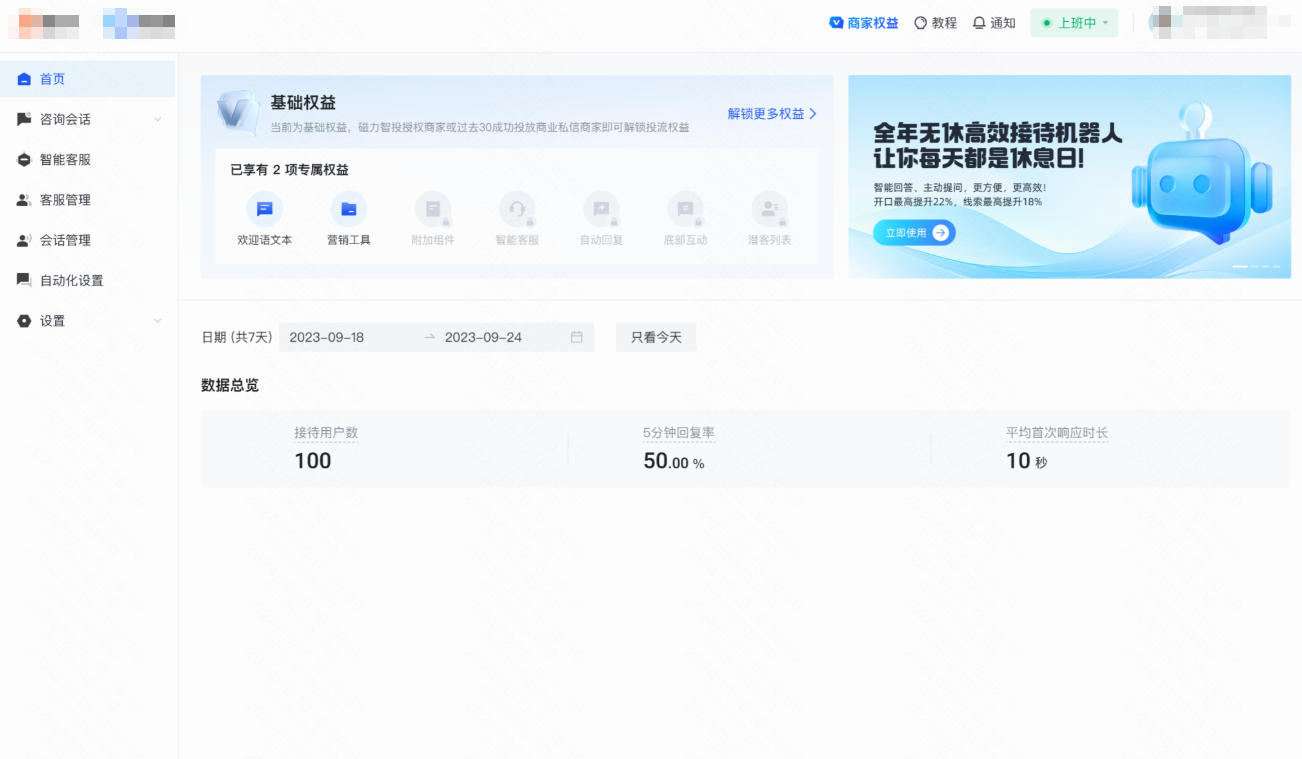
Task: Open the 商家权益 menu item
Action: pyautogui.click(x=863, y=22)
